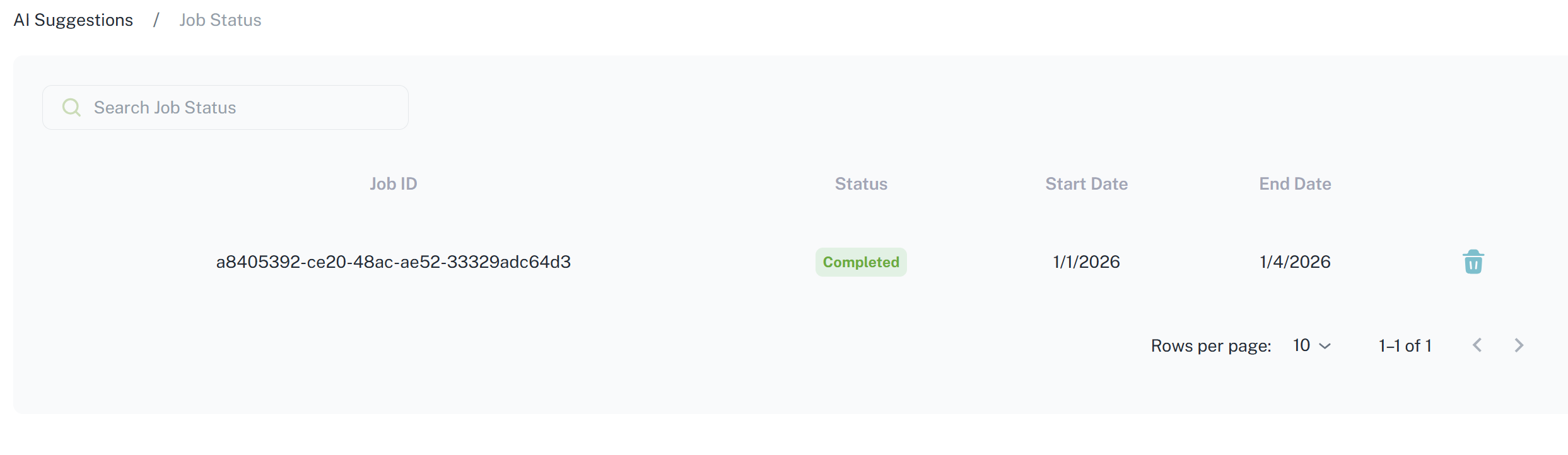The width and height of the screenshot is (1568, 455).
Task: Sort by the Status column header
Action: coord(861,184)
